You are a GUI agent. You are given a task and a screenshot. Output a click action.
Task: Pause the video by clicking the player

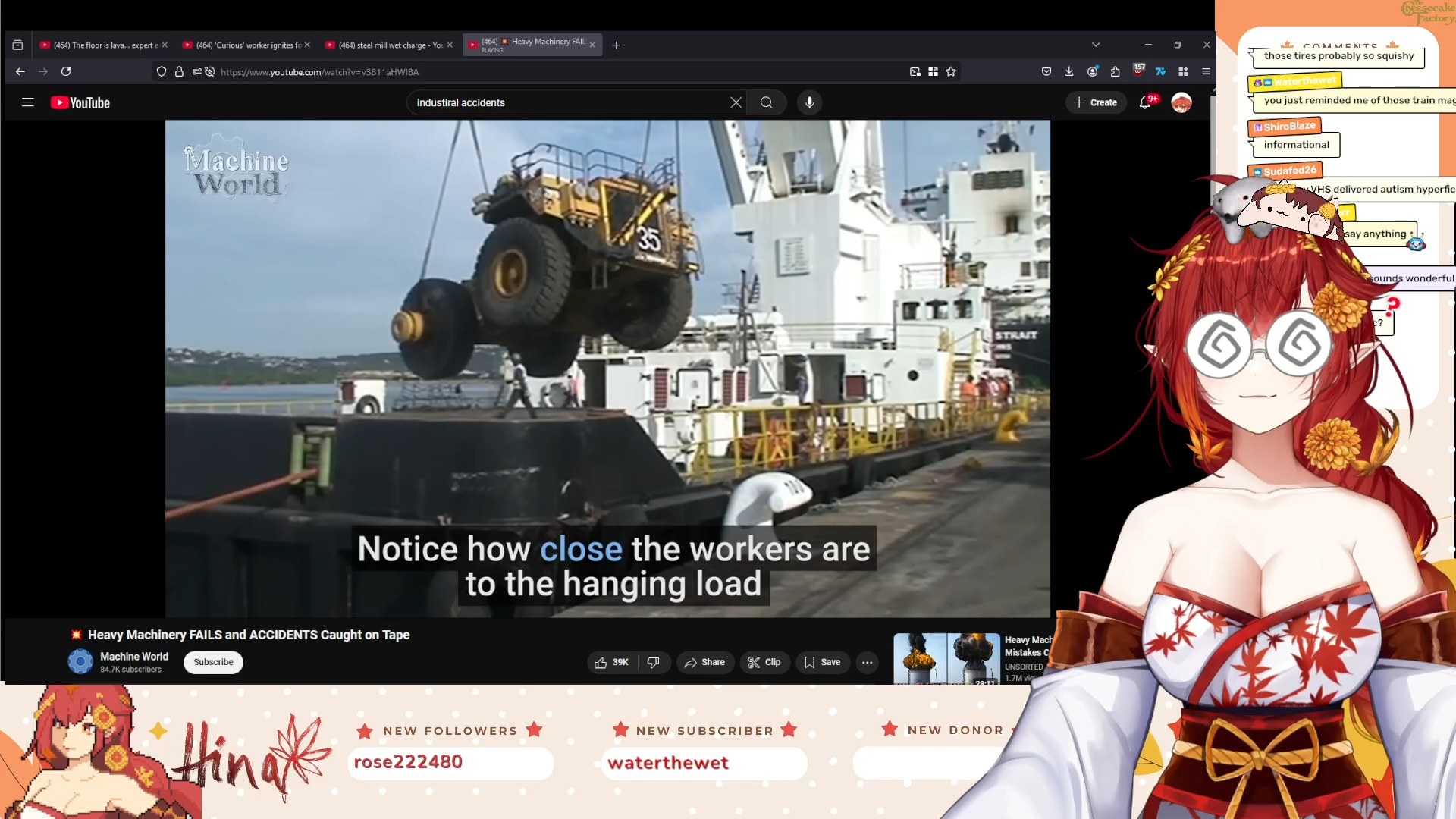click(607, 369)
